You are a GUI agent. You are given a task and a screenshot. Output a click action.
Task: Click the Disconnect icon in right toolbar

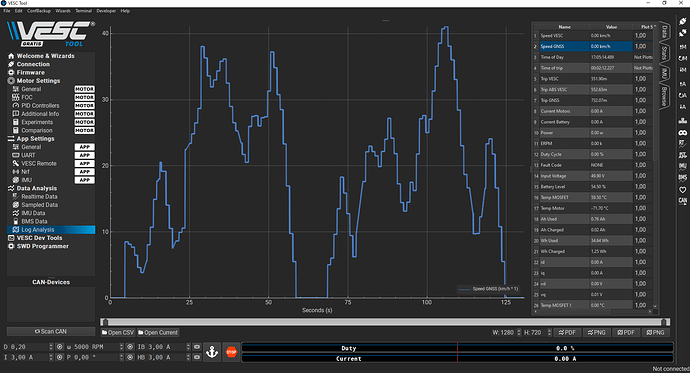[x=683, y=33]
